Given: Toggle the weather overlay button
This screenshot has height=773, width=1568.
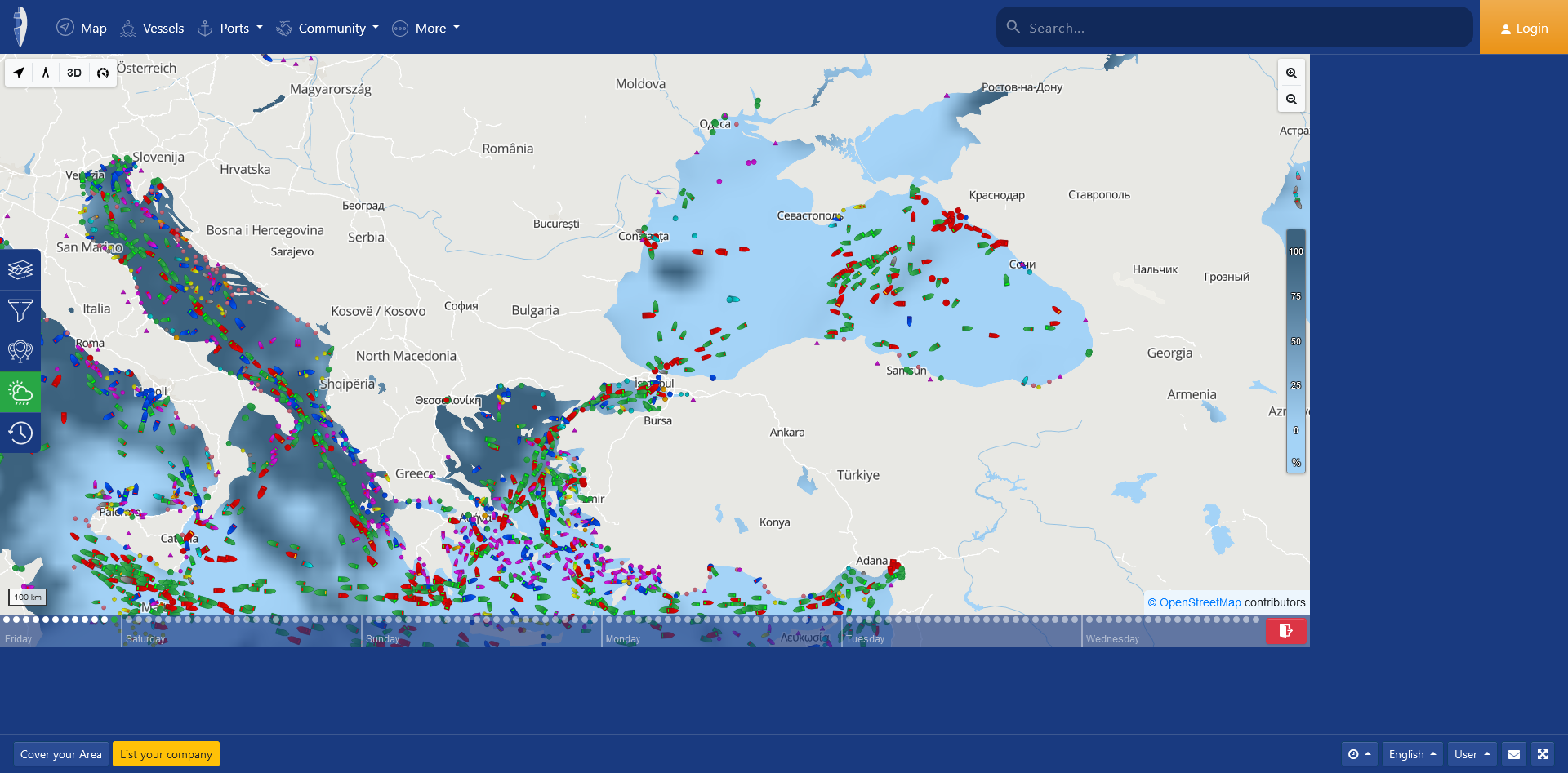Looking at the screenshot, I should pos(20,392).
